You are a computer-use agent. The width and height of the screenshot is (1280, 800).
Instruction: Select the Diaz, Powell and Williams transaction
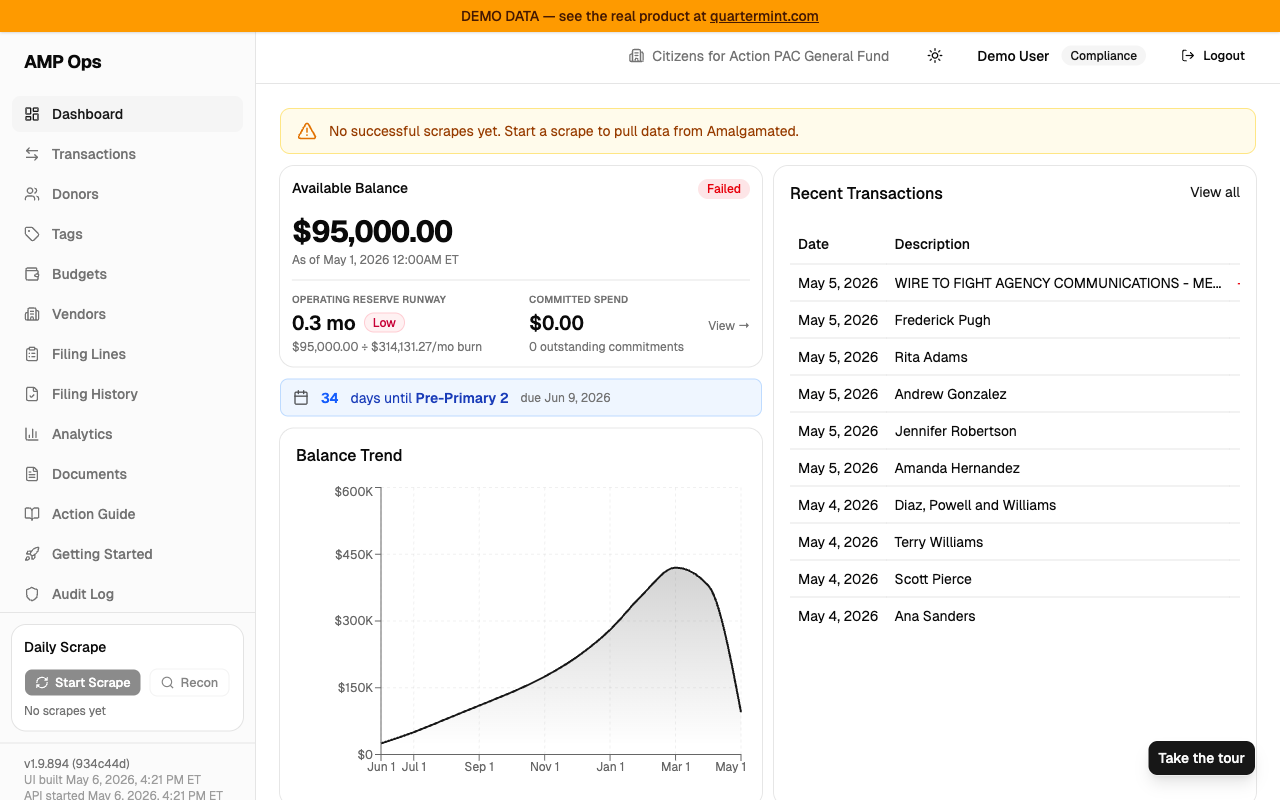click(x=1015, y=505)
